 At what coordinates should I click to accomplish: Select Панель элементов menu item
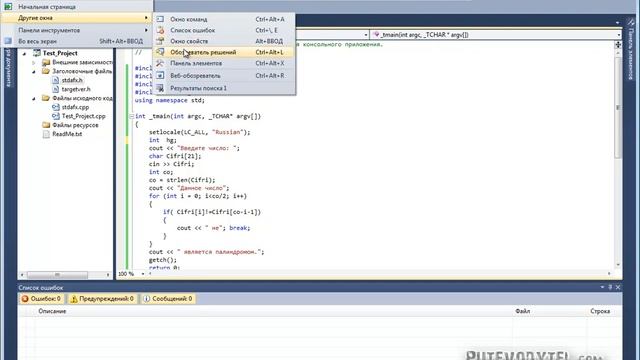(x=224, y=63)
